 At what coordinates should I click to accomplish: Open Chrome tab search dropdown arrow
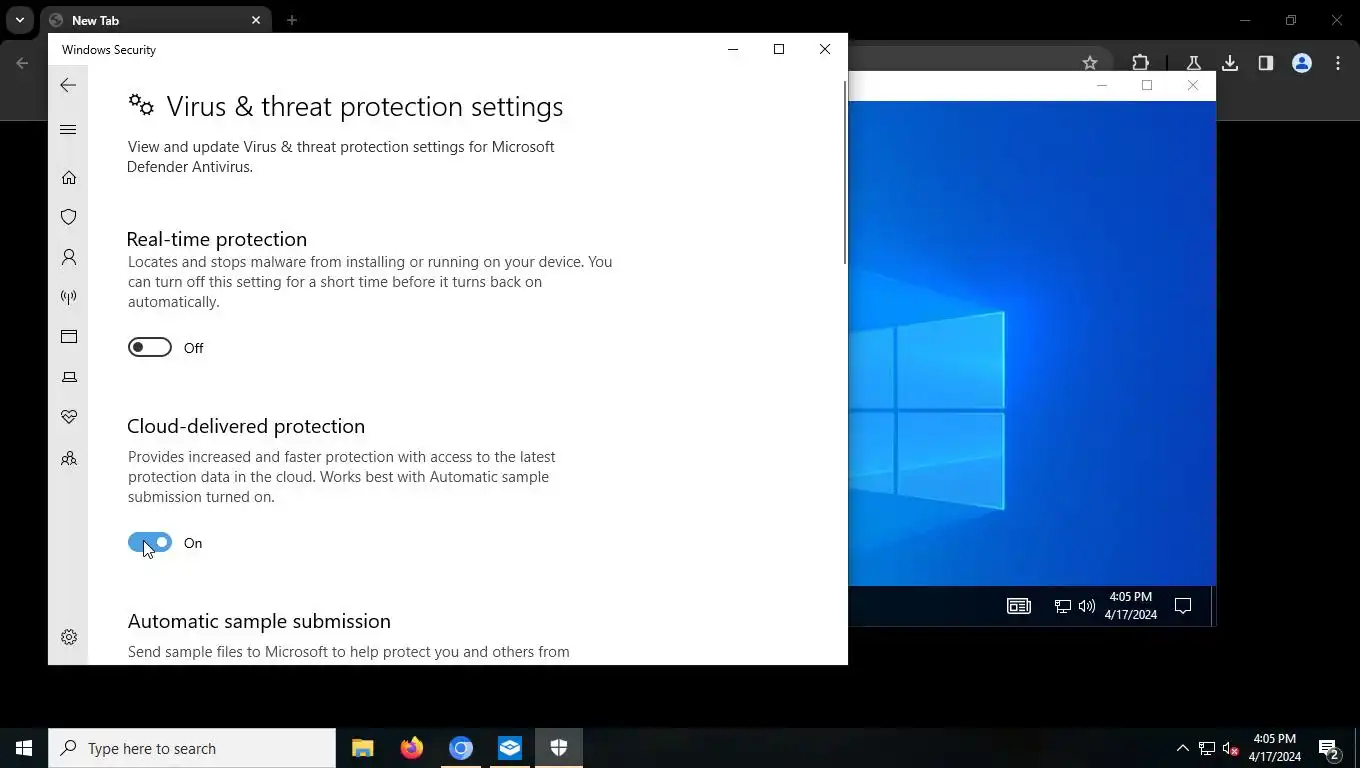(19, 20)
